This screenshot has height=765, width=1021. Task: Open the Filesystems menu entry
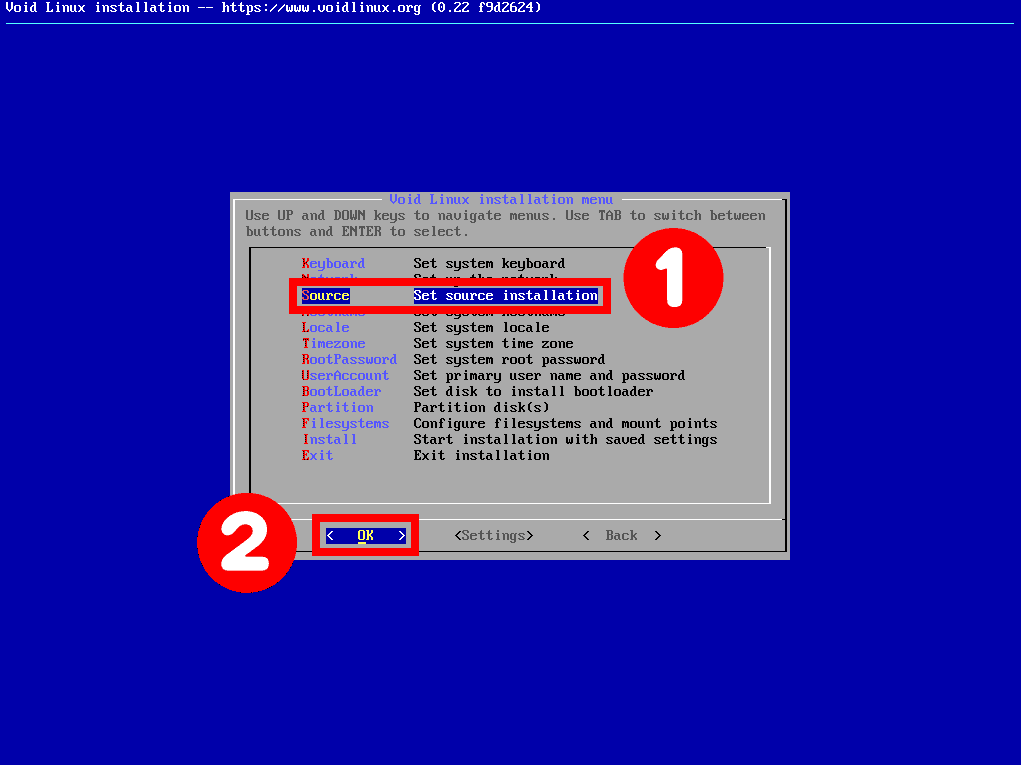coord(509,424)
